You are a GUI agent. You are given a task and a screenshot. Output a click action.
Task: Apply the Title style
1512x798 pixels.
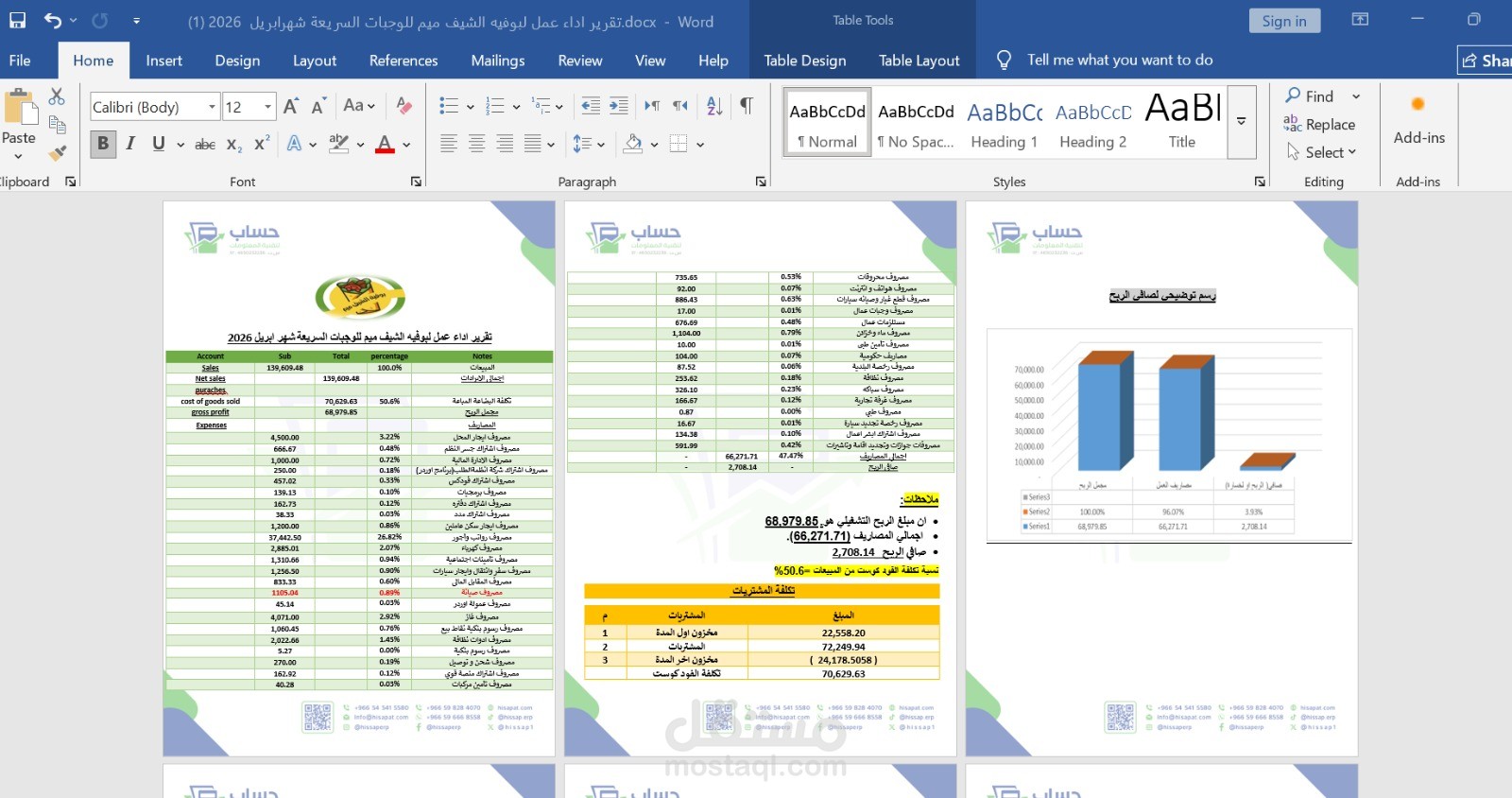click(1181, 124)
